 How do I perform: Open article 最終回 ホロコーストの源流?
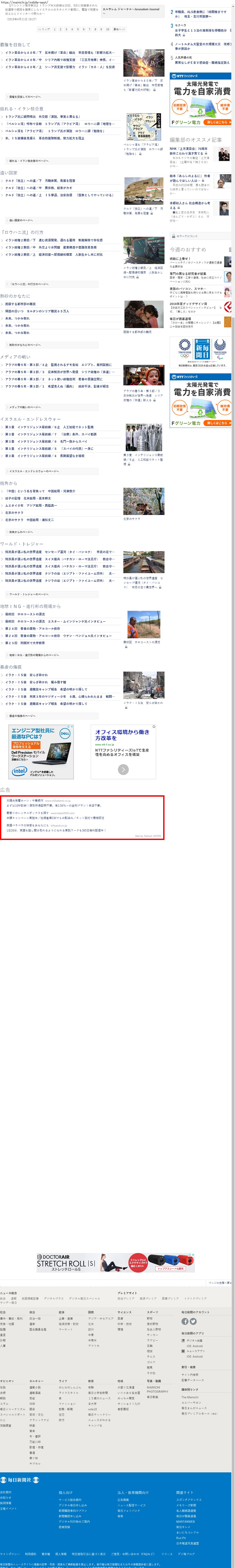click(25, 614)
